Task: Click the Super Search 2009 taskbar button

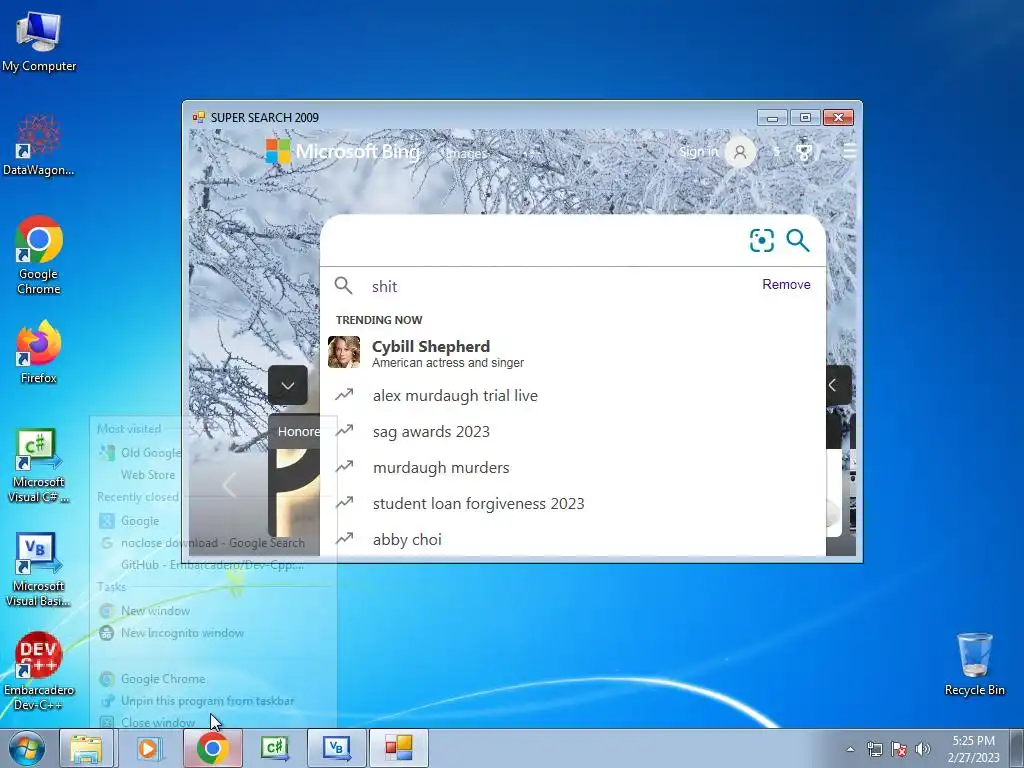Action: tap(398, 748)
